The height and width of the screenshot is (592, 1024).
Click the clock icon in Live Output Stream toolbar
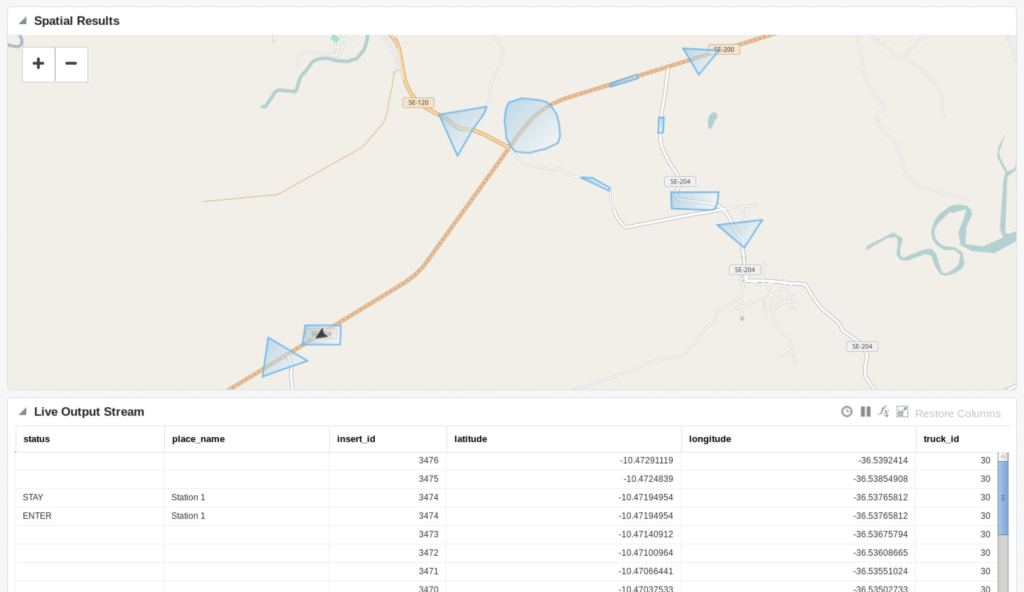coord(846,412)
